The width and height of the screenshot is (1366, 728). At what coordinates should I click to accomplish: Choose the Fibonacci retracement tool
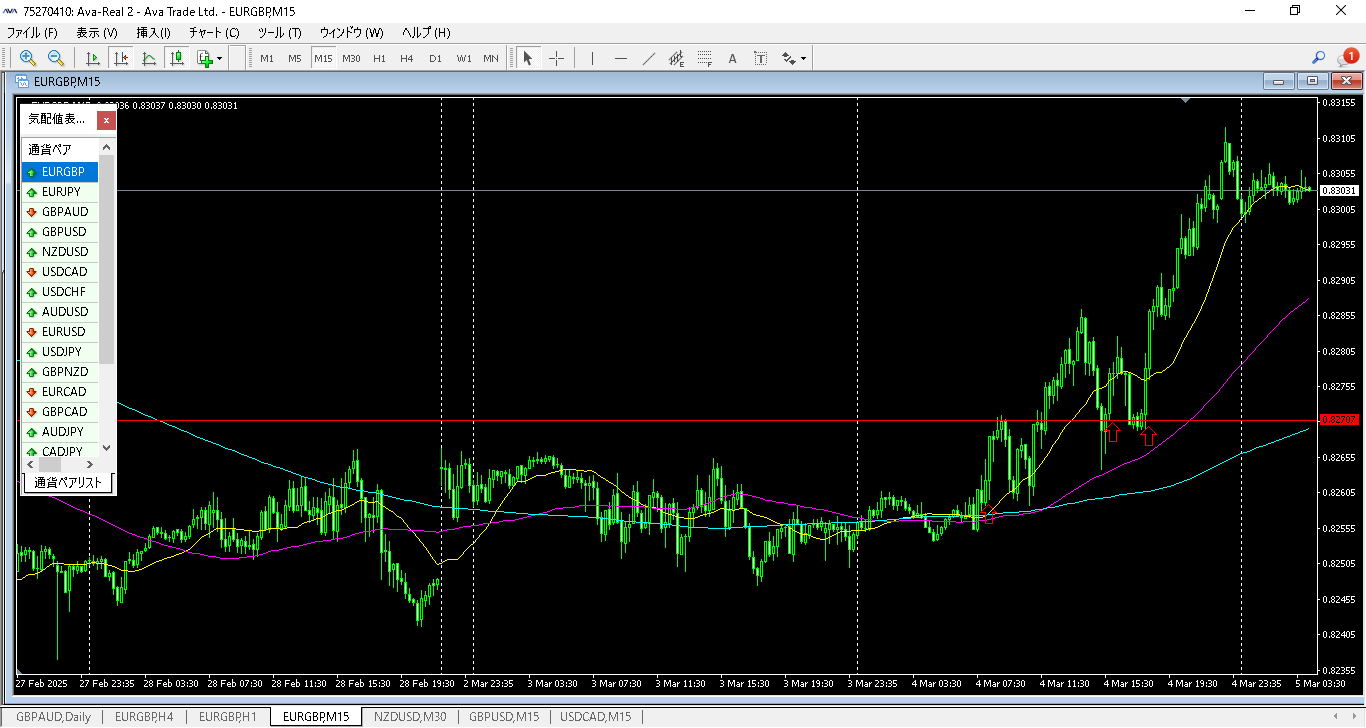pos(704,58)
